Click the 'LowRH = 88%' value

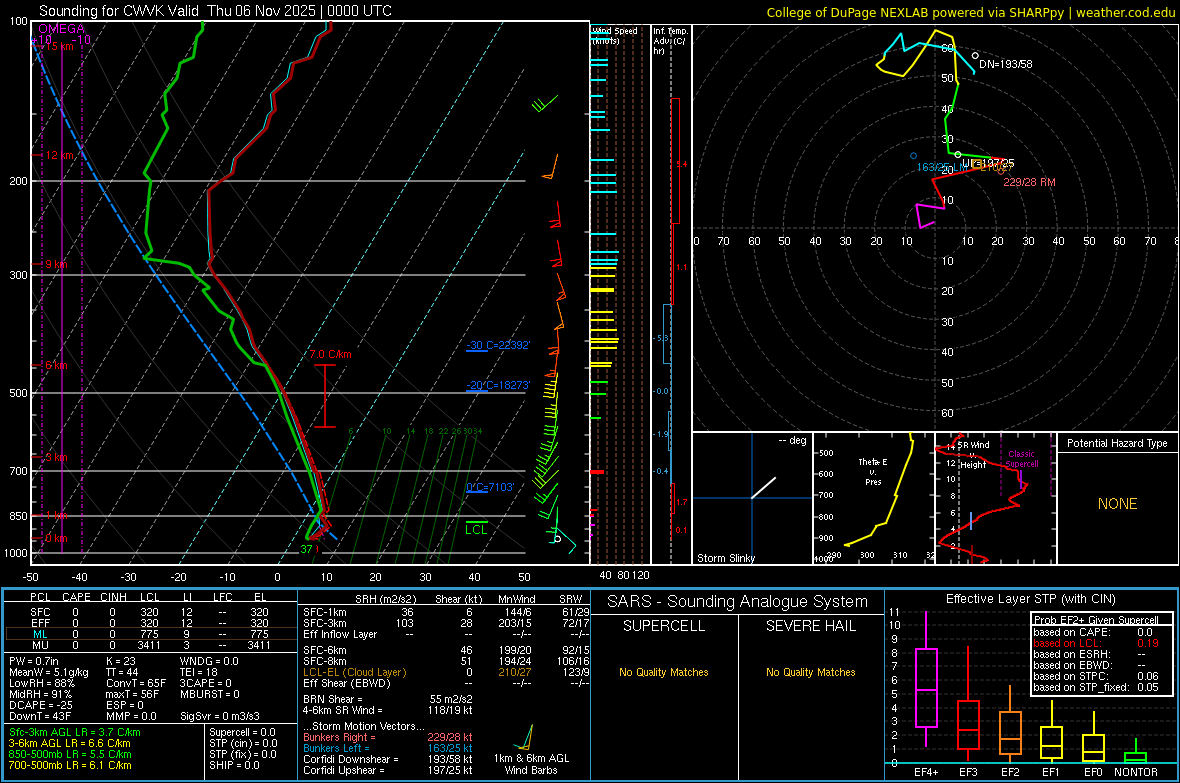(41, 683)
